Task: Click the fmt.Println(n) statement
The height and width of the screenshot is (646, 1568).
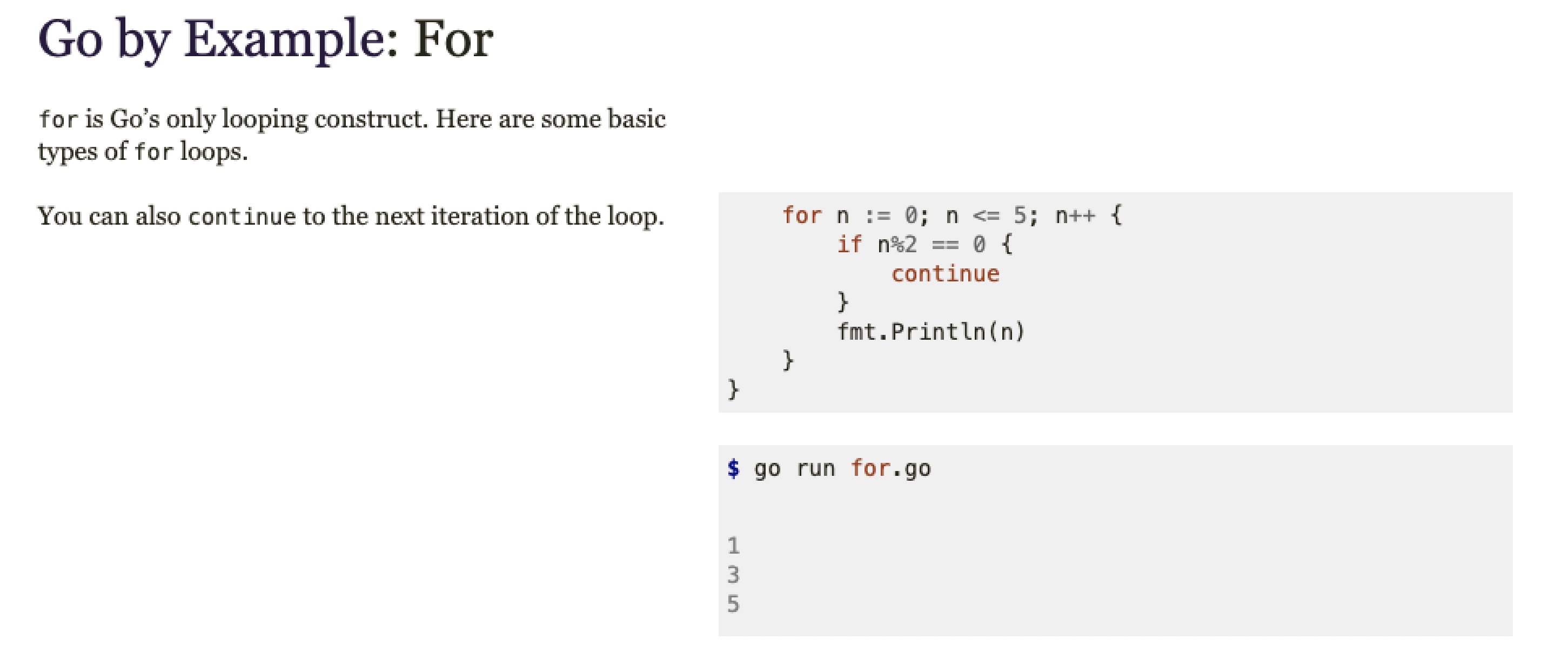Action: [932, 332]
